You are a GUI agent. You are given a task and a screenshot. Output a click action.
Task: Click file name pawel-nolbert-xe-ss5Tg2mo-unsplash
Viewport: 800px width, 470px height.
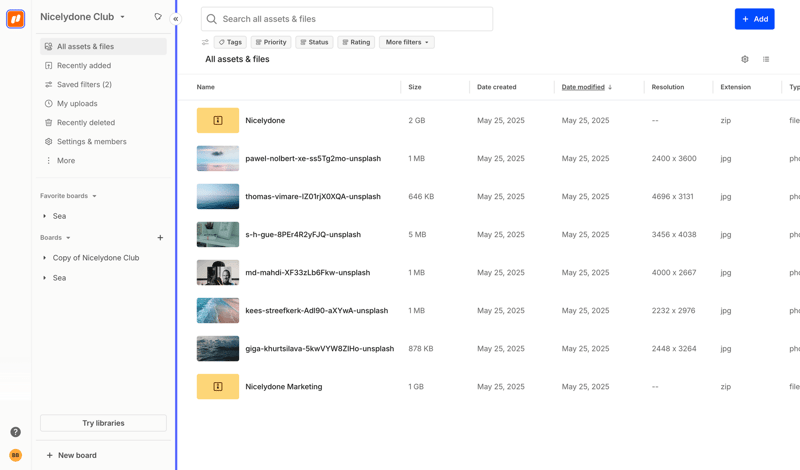click(x=313, y=159)
